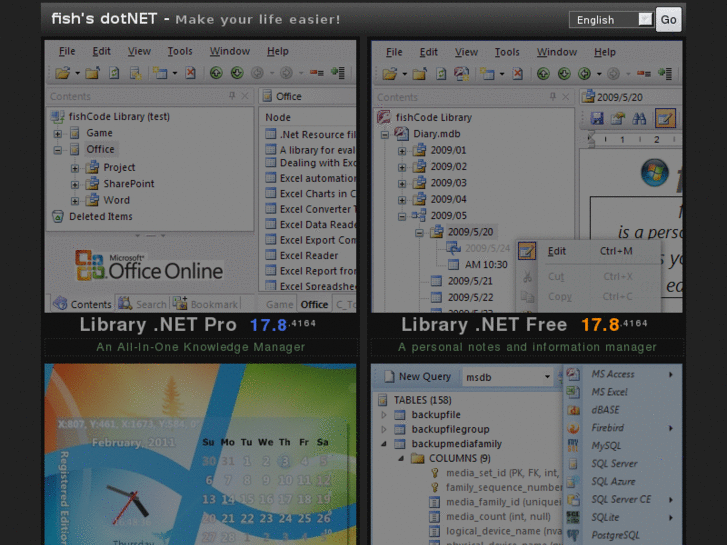727x545 pixels.
Task: Click the save disk icon in 2009/5/20 editor toolbar
Action: coord(597,118)
